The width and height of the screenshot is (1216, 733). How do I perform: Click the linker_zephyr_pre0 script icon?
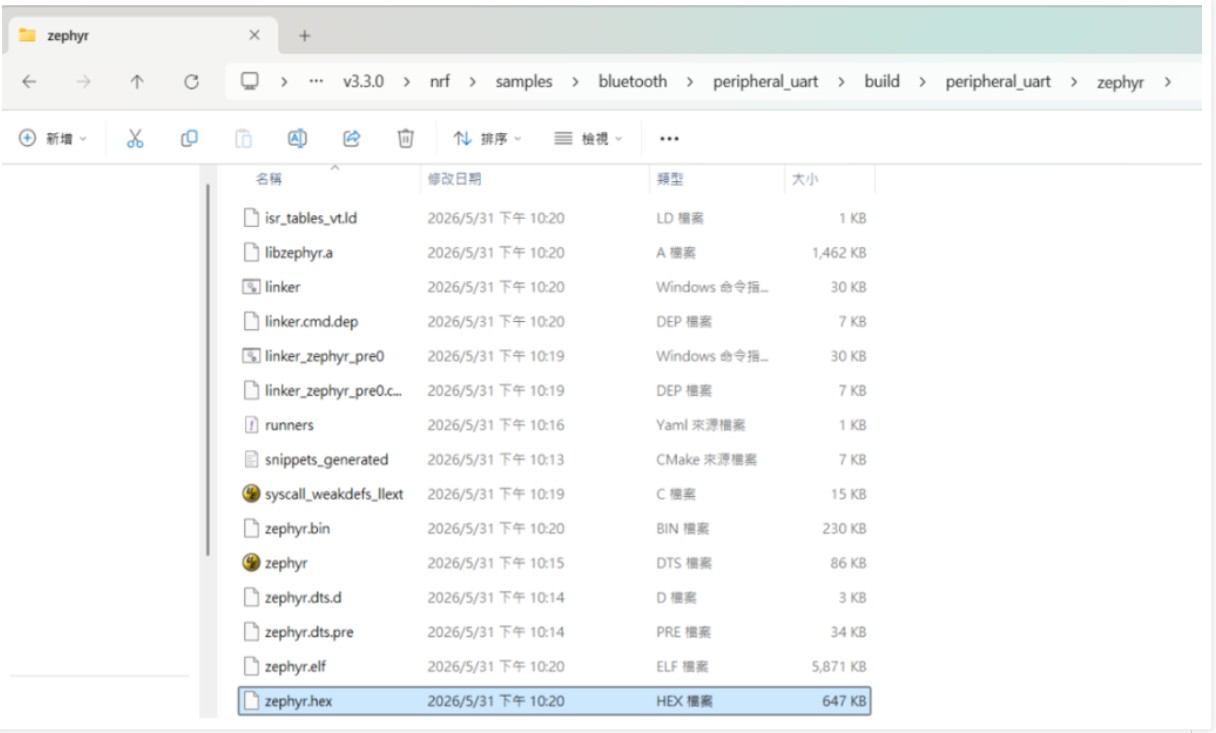pyautogui.click(x=251, y=356)
